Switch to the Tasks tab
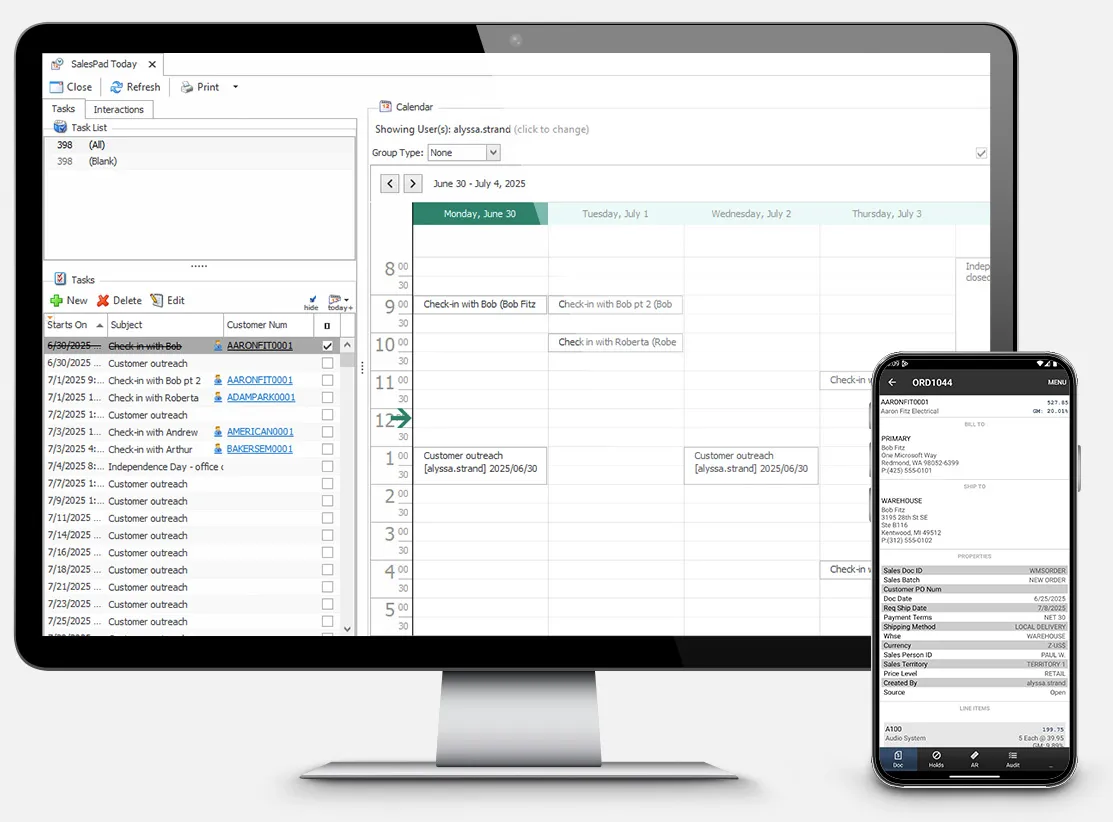The image size is (1113, 822). coord(63,109)
